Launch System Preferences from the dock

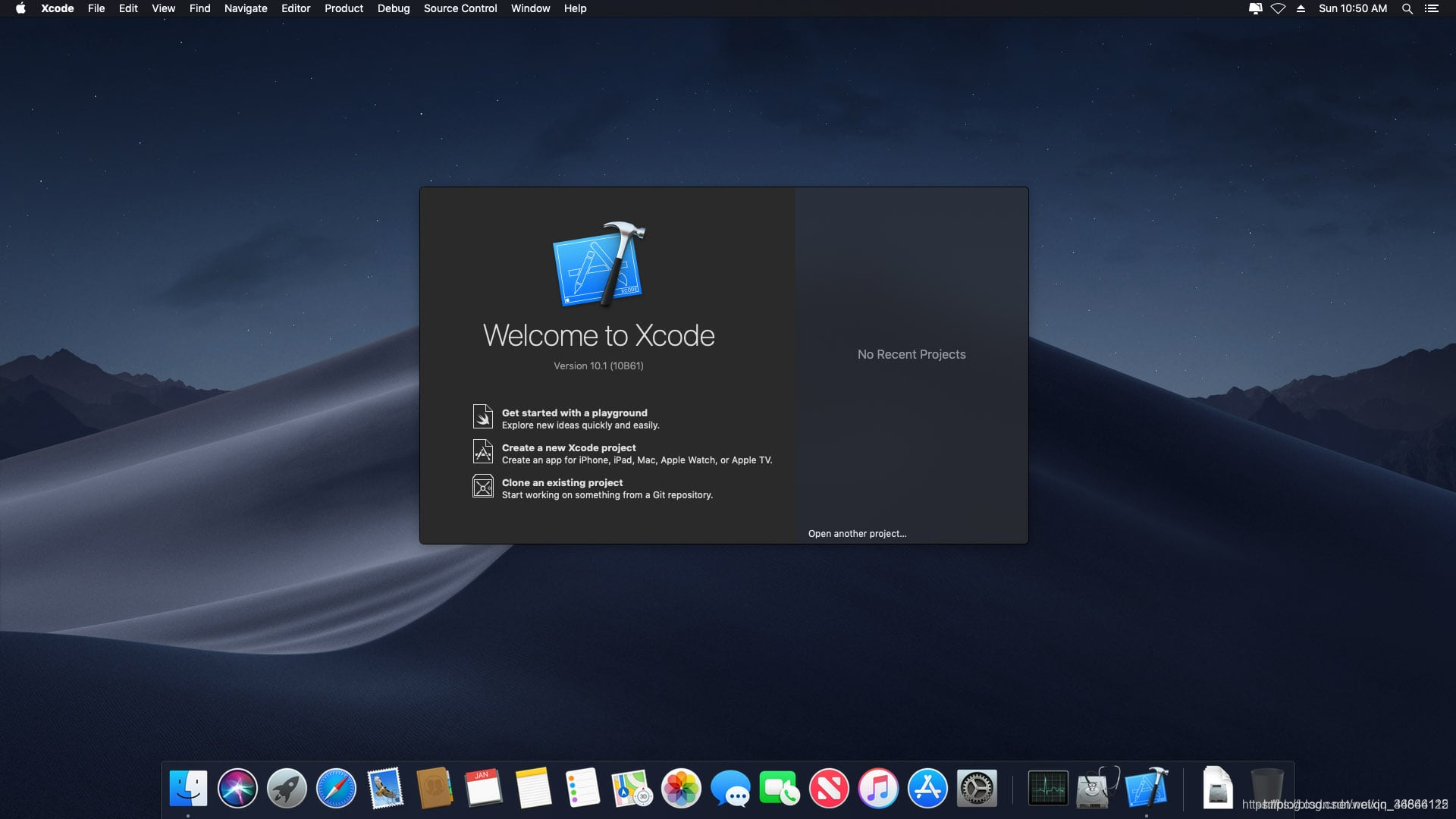tap(977, 788)
